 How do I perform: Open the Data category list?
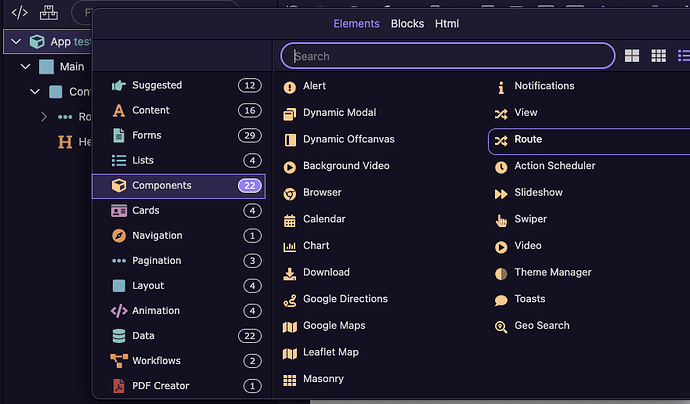click(x=143, y=336)
